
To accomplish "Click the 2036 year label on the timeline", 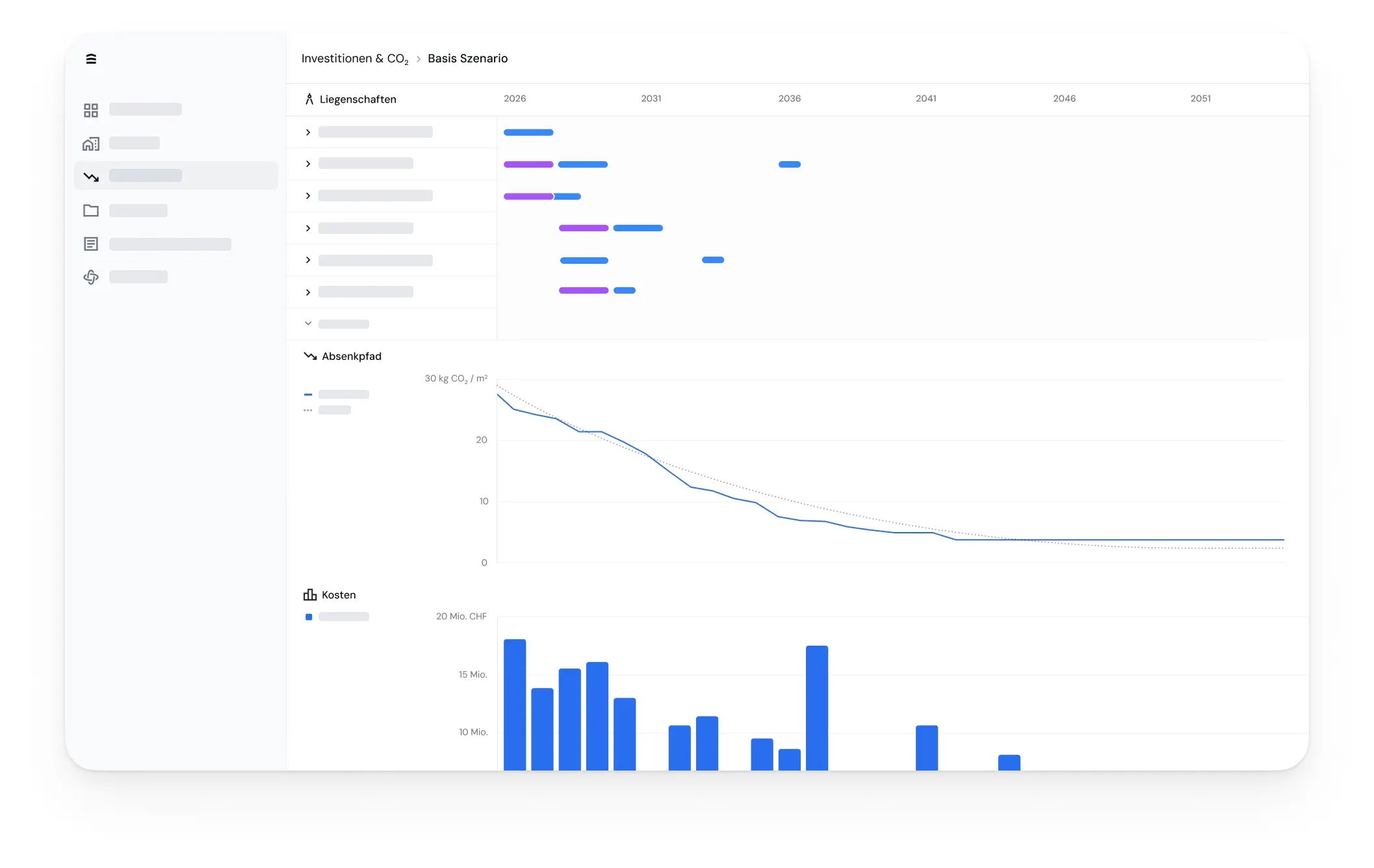I will 790,99.
